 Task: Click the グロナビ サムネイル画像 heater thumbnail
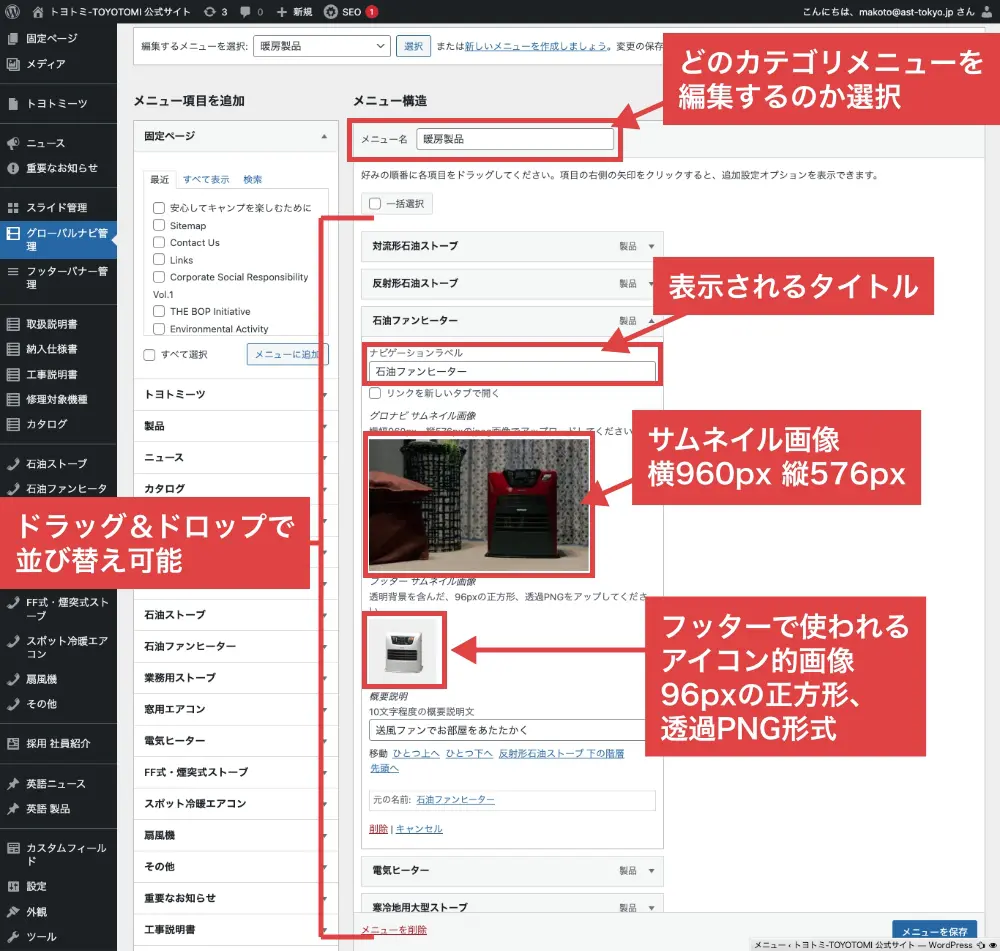(479, 505)
